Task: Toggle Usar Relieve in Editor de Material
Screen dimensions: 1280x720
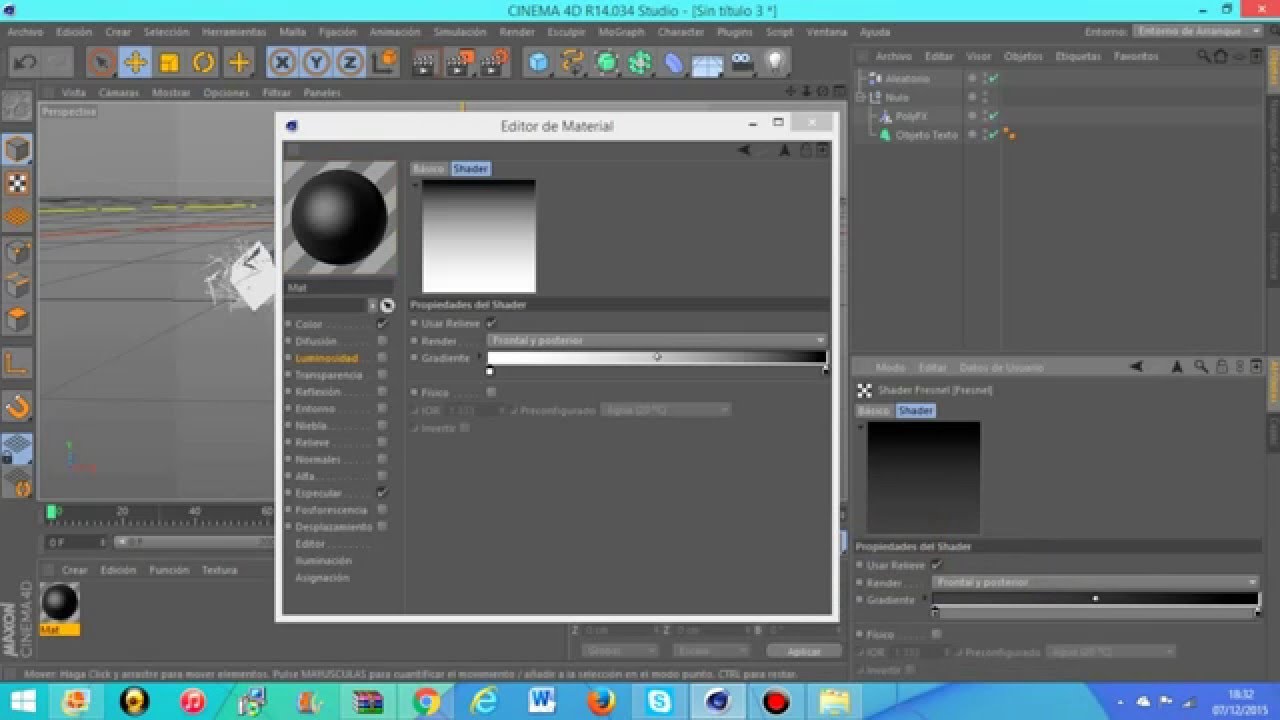Action: pos(491,323)
